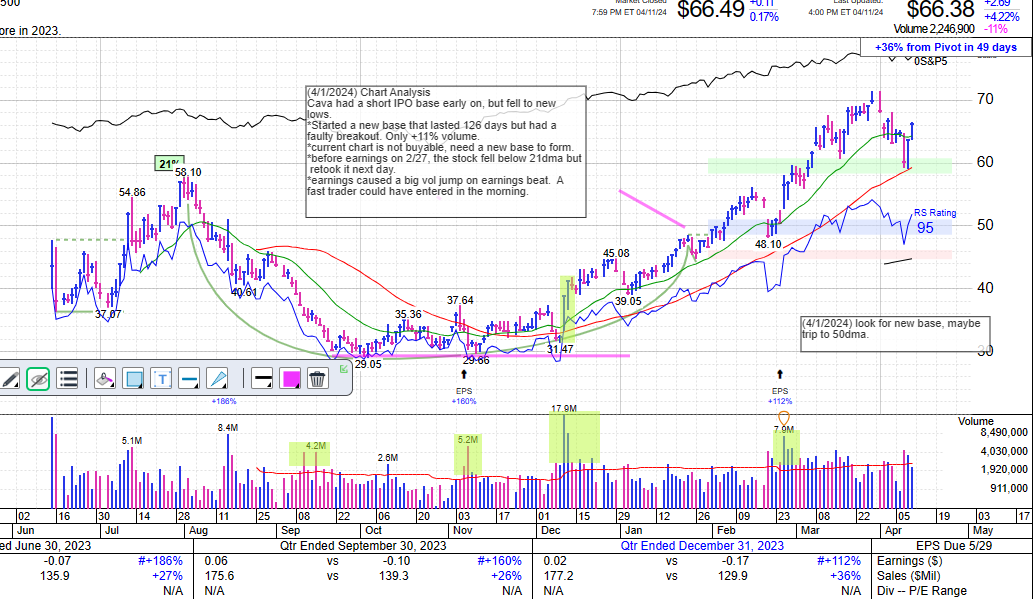Click the $66.49 after-hours price
This screenshot has width=1035, height=599.
tap(710, 10)
